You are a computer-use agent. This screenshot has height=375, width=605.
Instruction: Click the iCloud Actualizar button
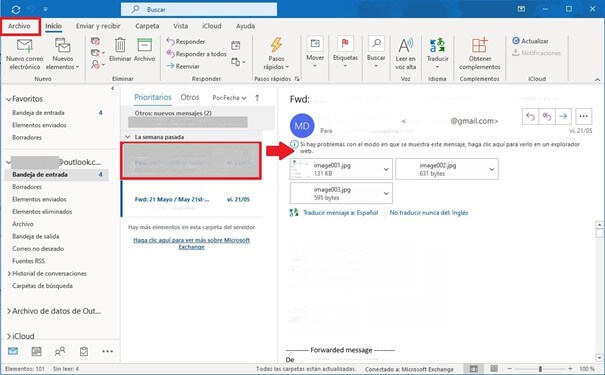pos(530,41)
